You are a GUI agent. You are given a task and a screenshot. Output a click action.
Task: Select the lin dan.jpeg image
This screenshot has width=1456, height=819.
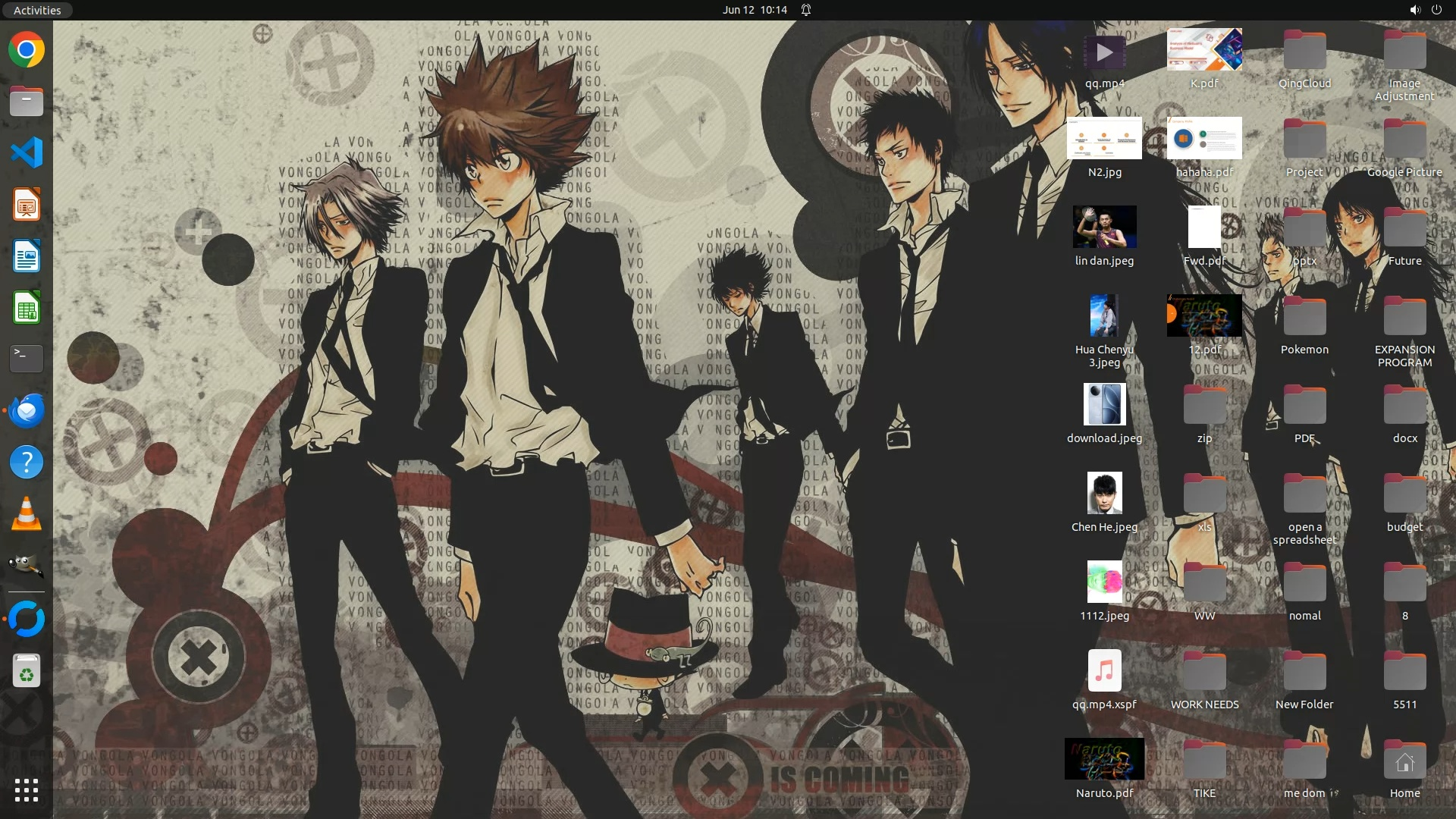point(1104,227)
